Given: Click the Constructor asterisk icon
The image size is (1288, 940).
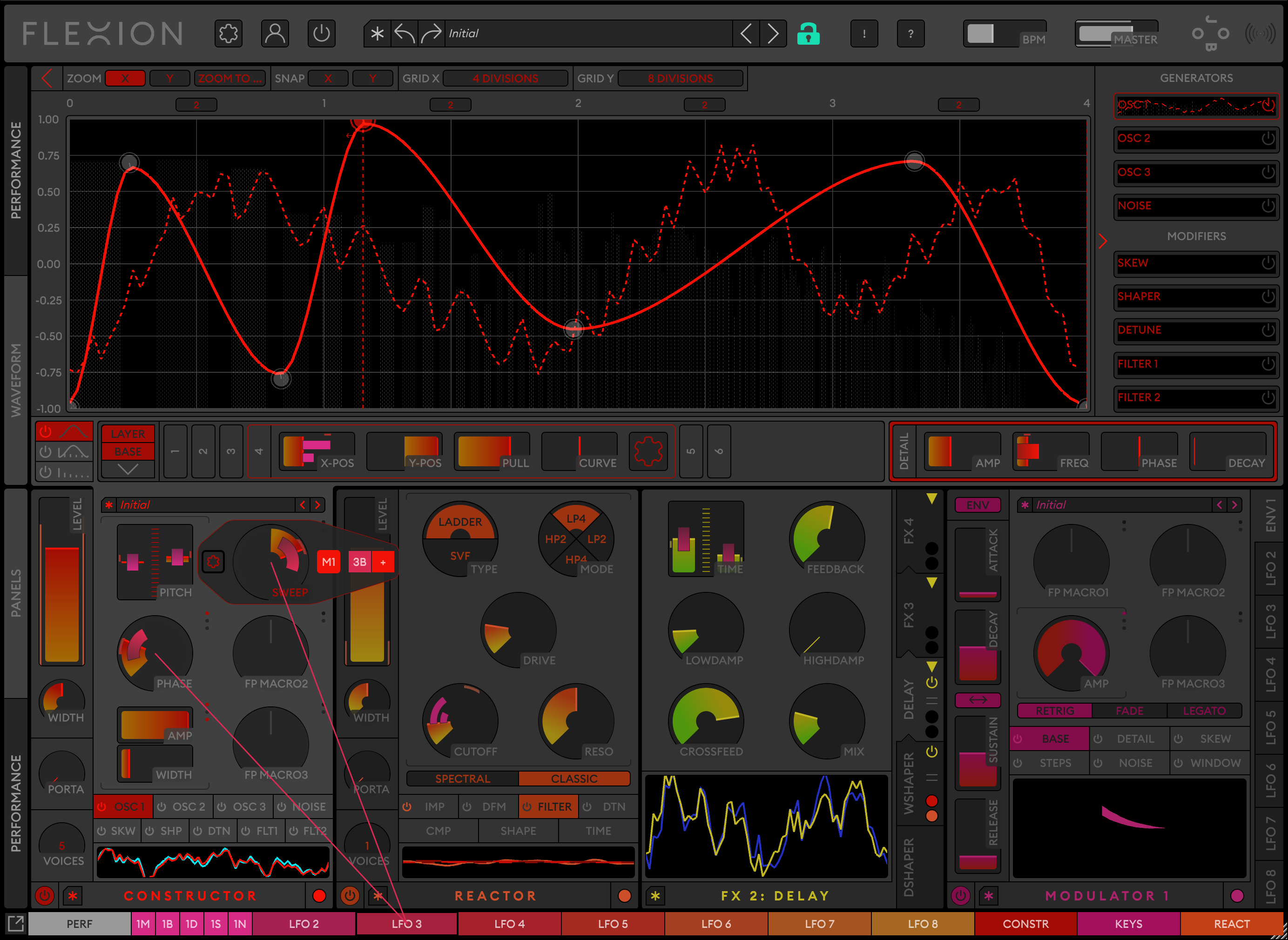Looking at the screenshot, I should [x=73, y=896].
